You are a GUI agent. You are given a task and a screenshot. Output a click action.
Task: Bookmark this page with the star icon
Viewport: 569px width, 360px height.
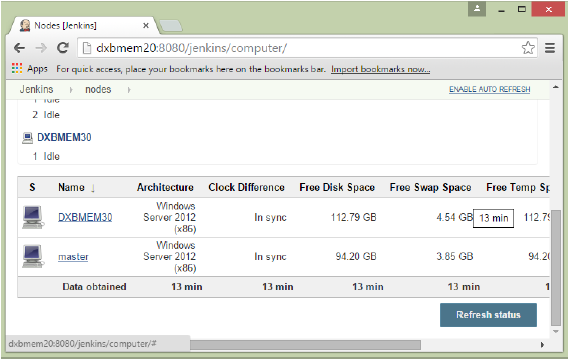tap(528, 48)
